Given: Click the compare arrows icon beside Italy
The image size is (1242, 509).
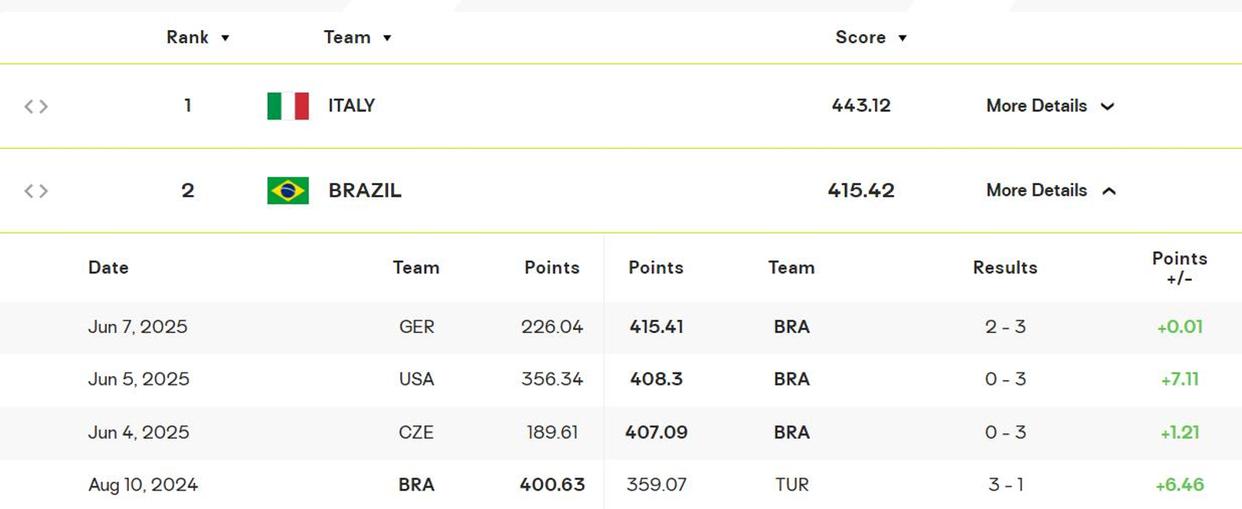Looking at the screenshot, I should tap(36, 106).
